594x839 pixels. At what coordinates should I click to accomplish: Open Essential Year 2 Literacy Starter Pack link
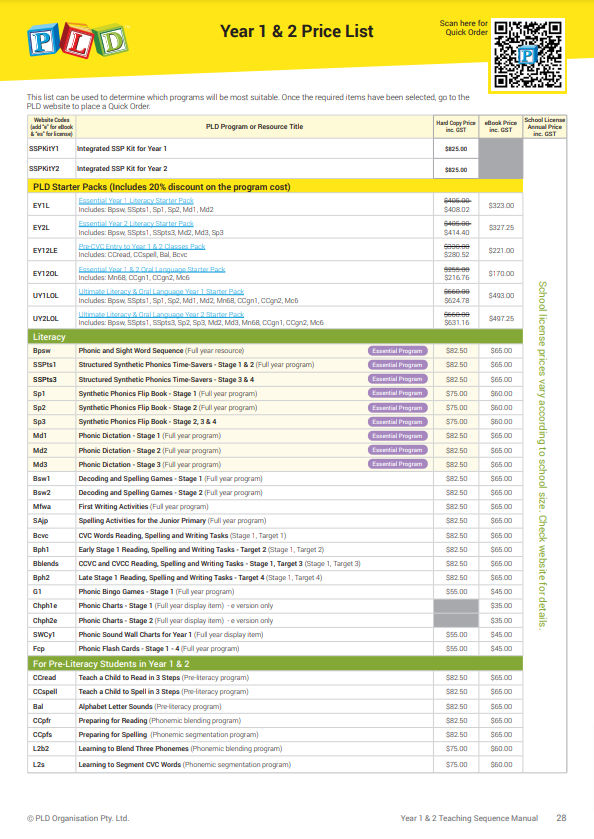[136, 224]
